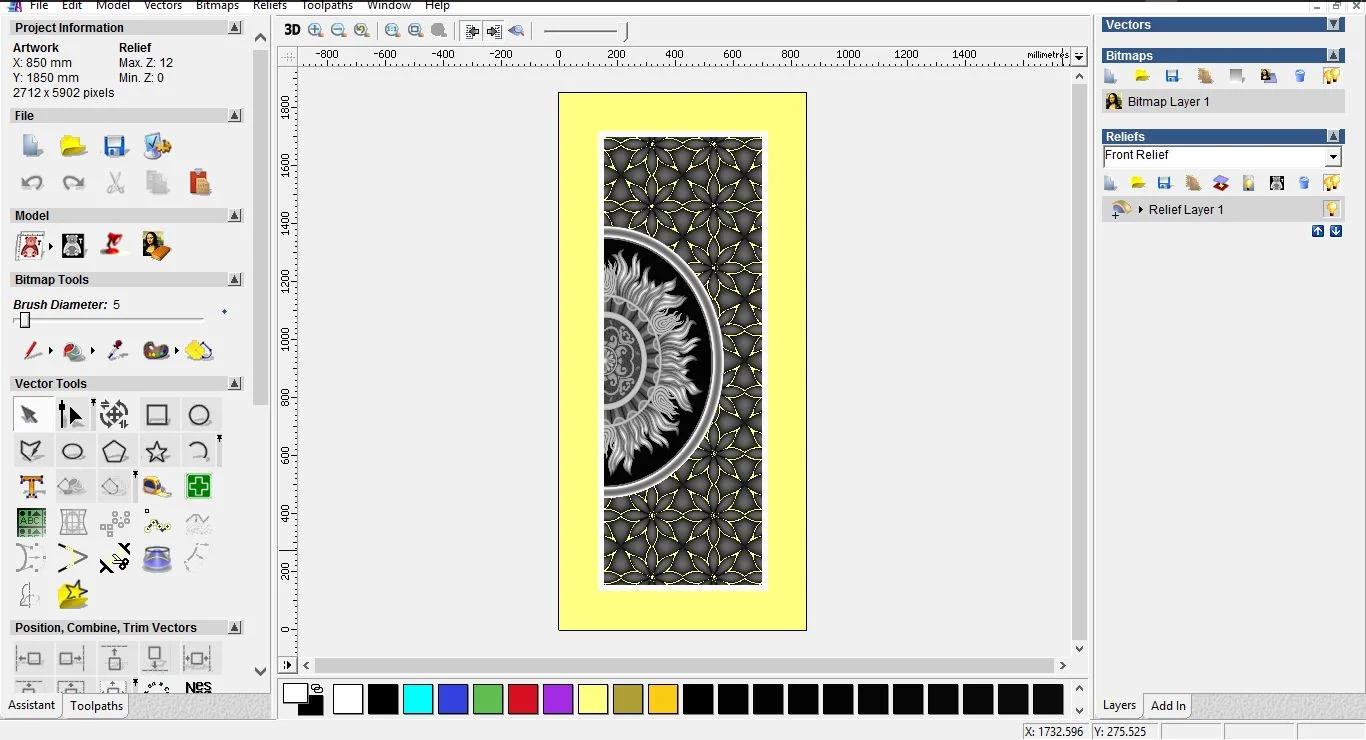Collapse the Bitmap Tools section

pos(235,280)
